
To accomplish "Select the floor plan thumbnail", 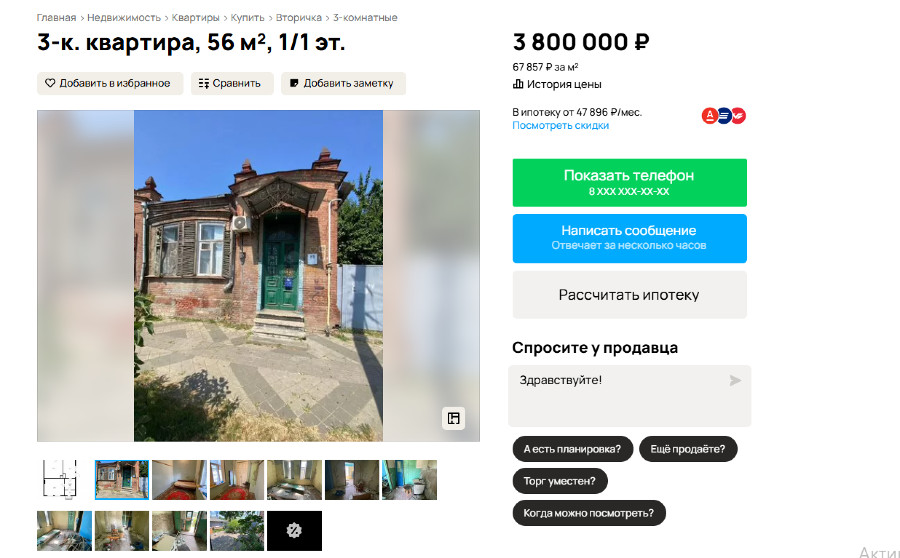I will 60,479.
